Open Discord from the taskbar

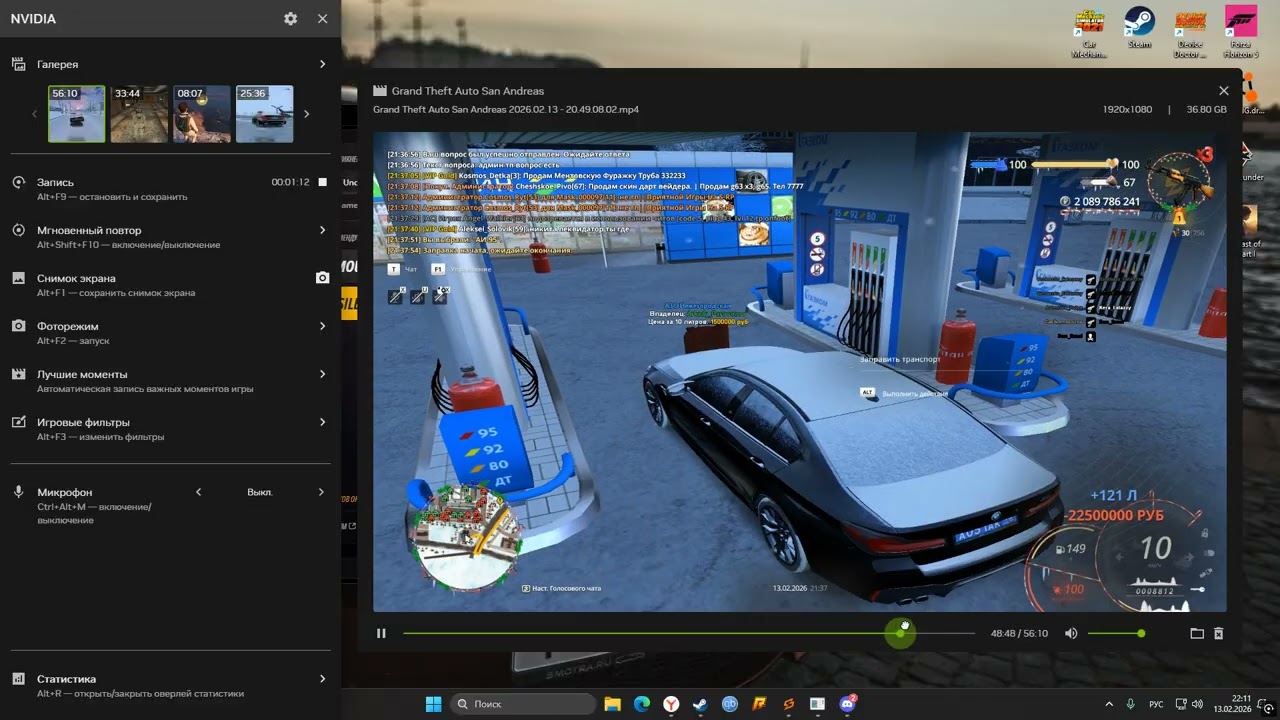point(848,704)
